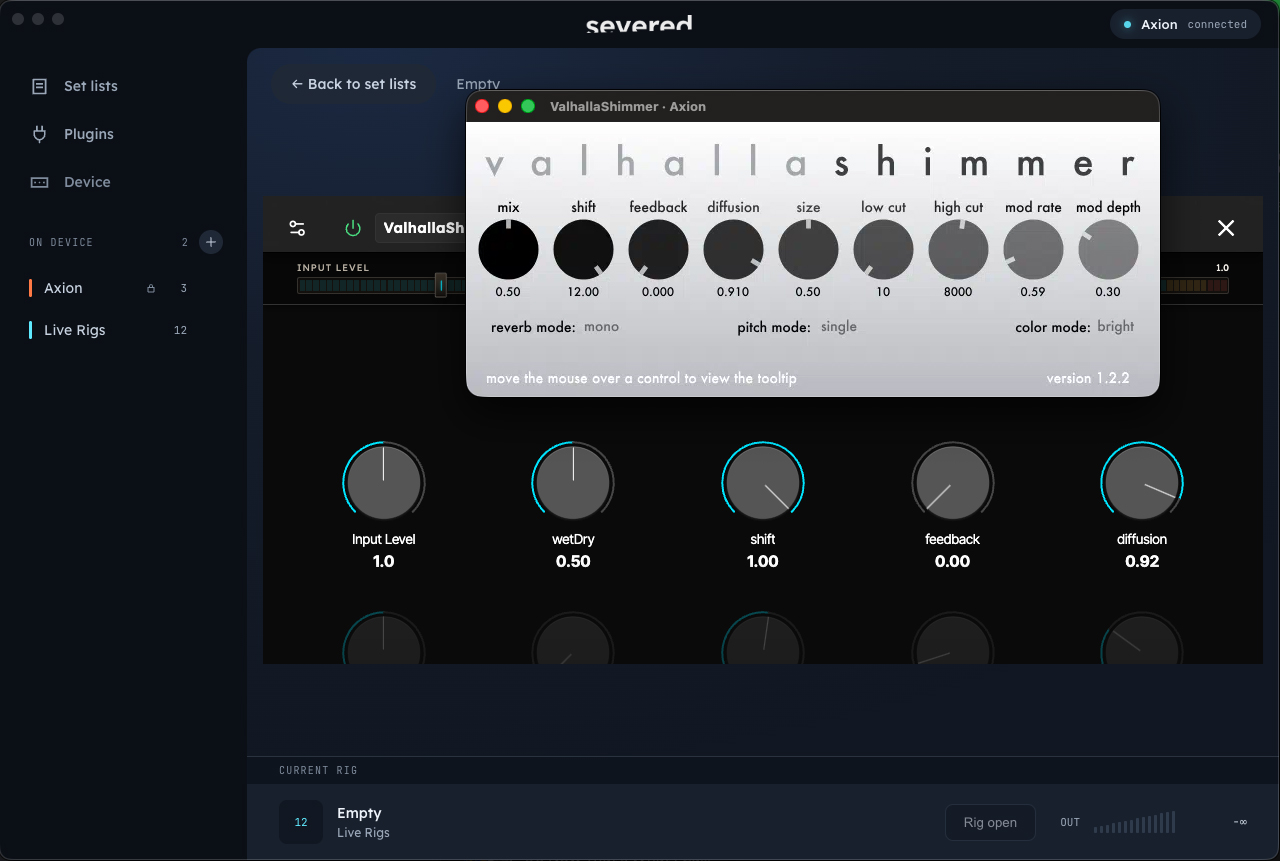
Task: Click the large diffusion knob showing 0.92
Action: click(1142, 483)
